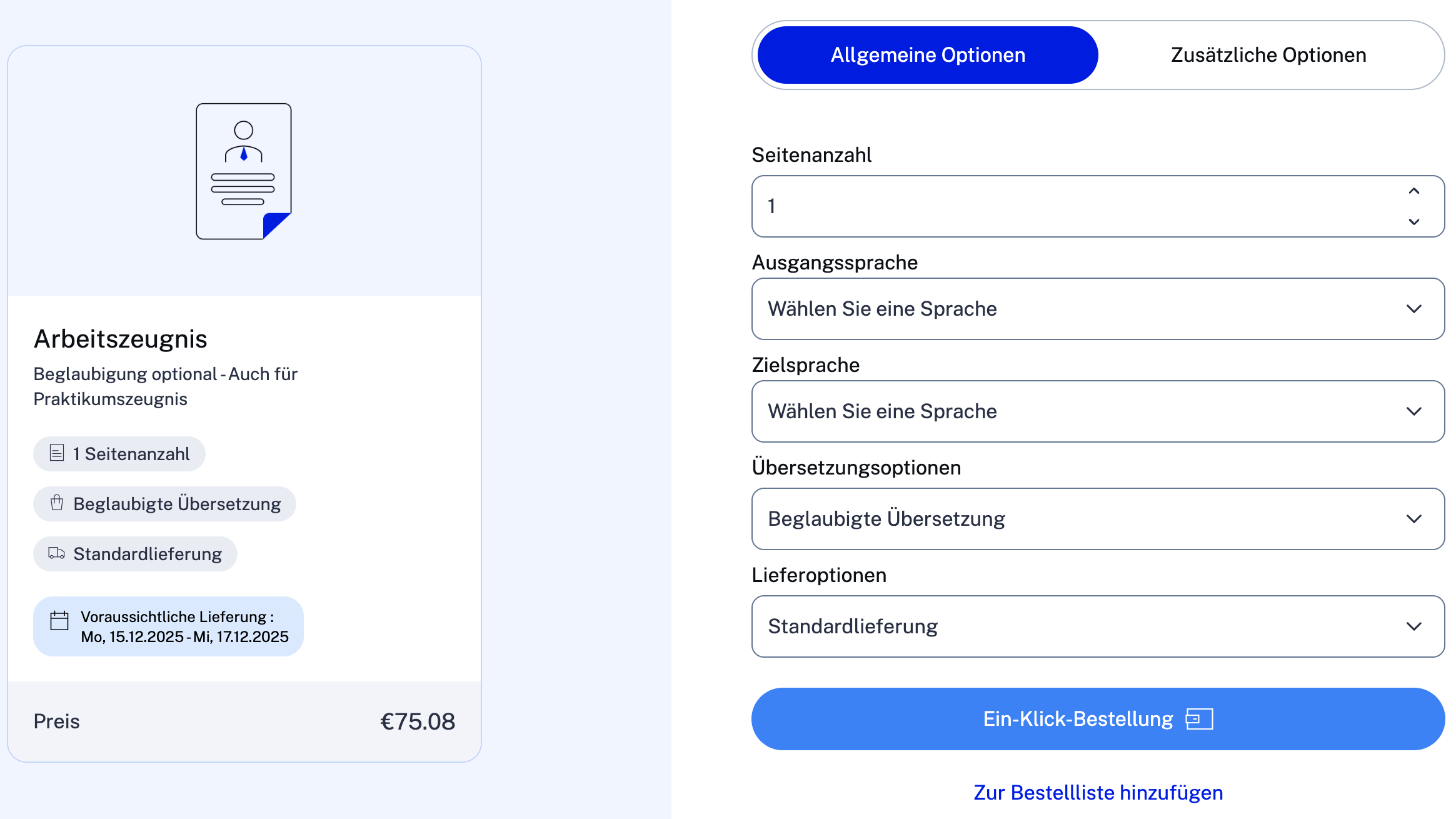Image resolution: width=1456 pixels, height=819 pixels.
Task: Decrease Seitenanzahl with the down arrow
Action: coord(1415,222)
